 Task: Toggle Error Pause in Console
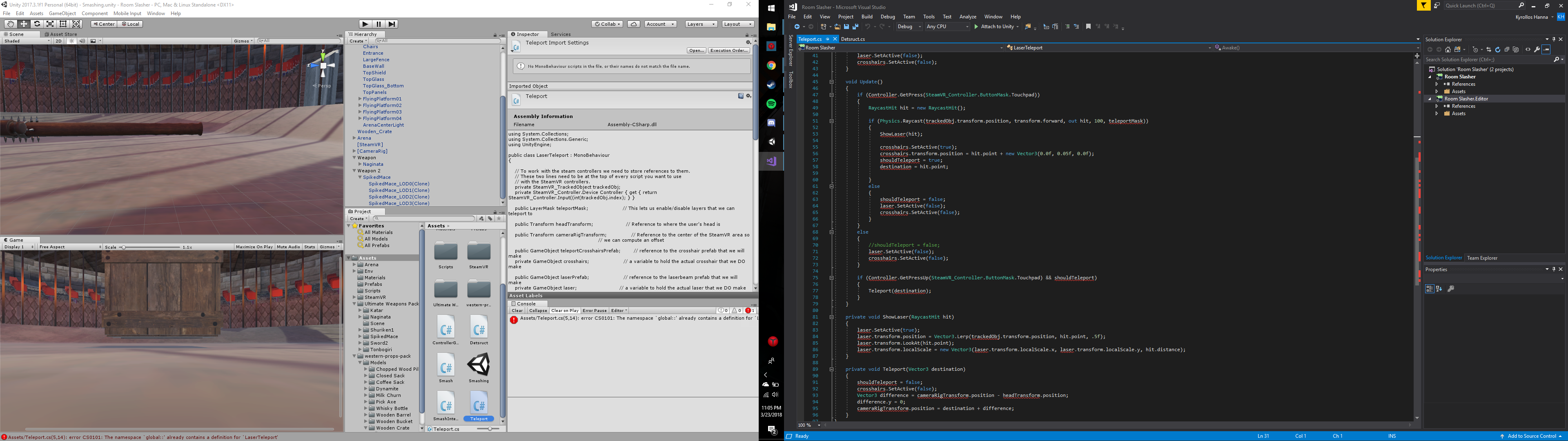595,311
